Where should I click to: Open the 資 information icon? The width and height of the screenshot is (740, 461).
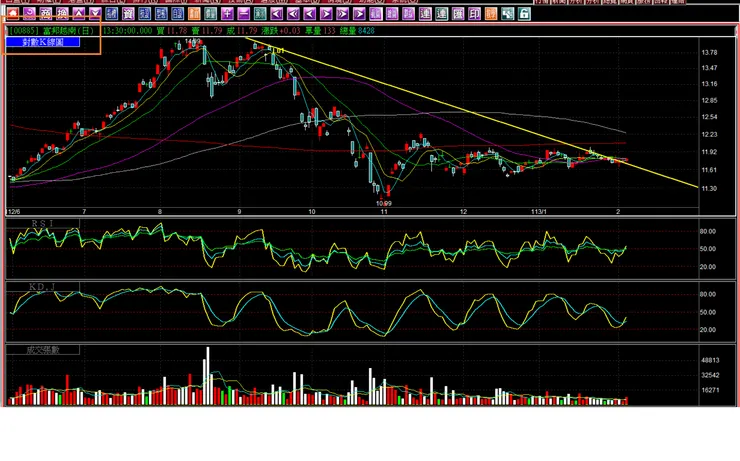(x=128, y=14)
